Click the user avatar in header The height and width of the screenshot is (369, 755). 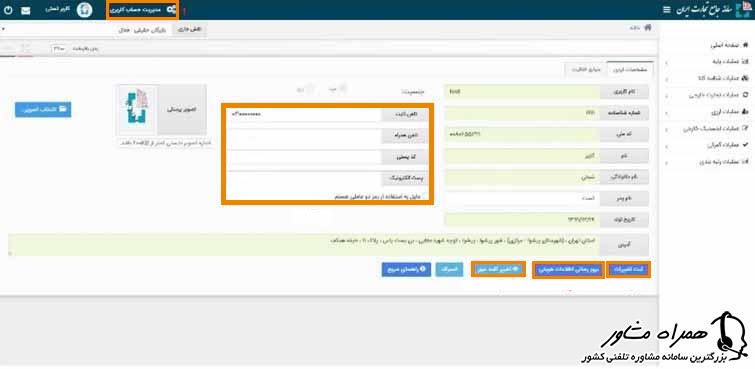[85, 10]
